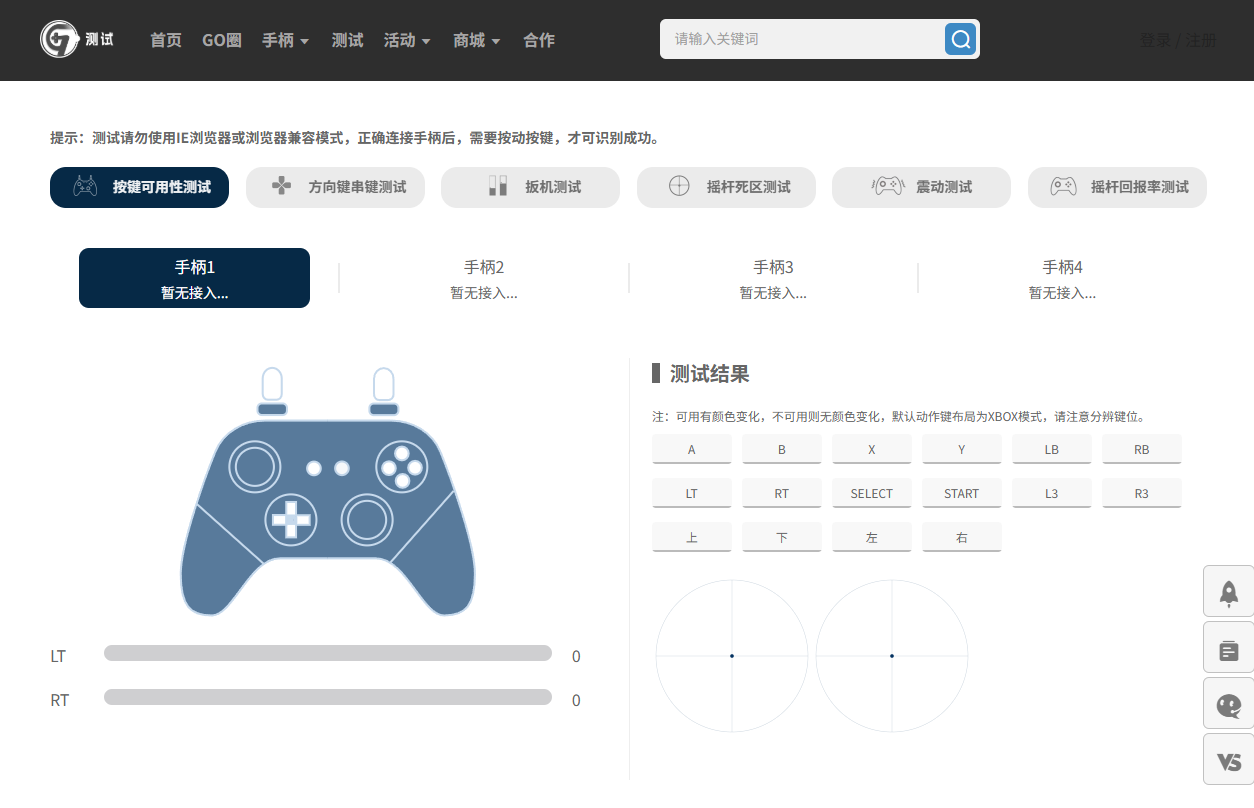
Task: Click the left stick position circle
Action: click(732, 656)
